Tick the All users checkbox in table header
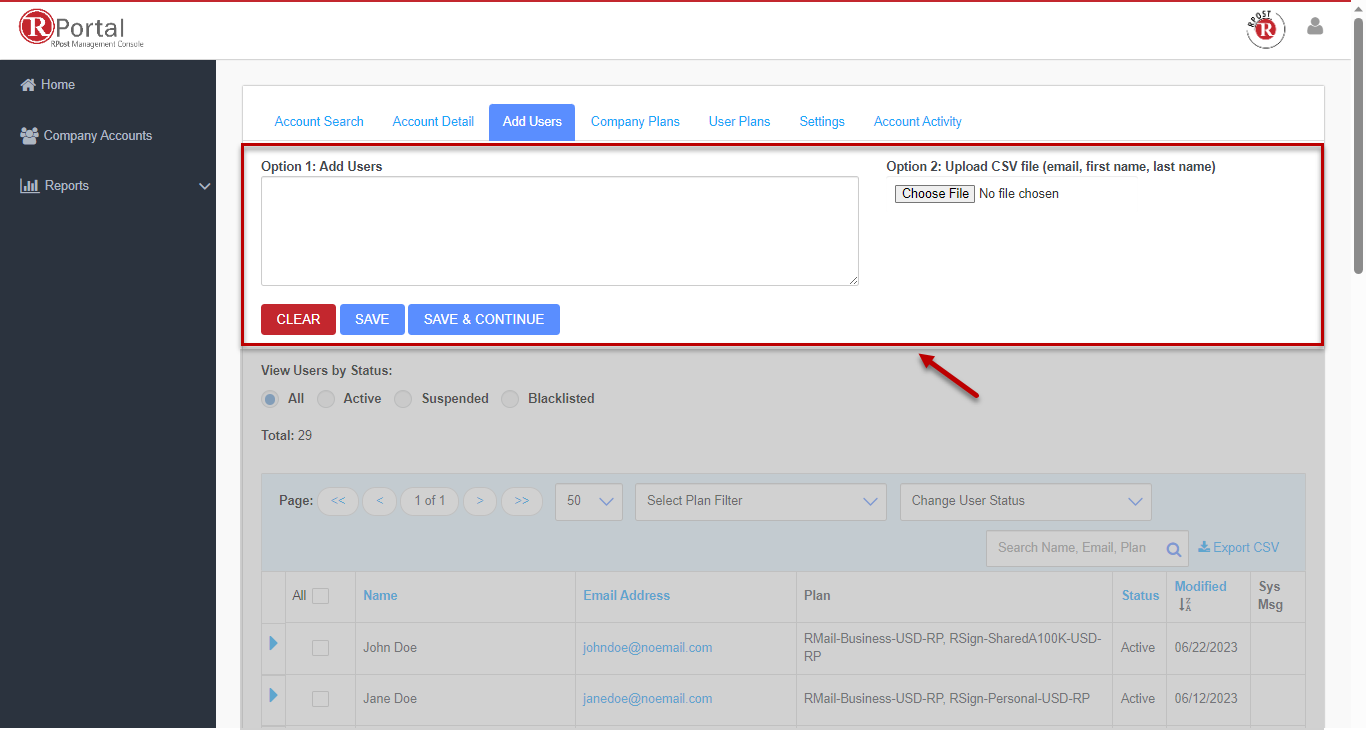 tap(320, 596)
